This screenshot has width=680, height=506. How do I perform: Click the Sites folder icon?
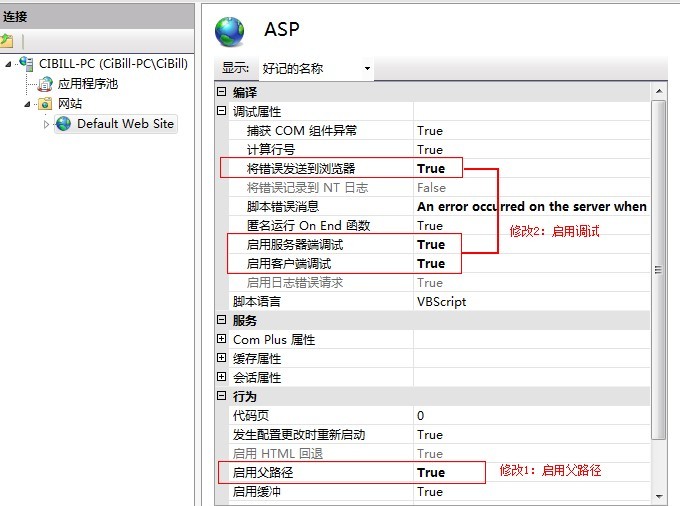click(x=45, y=104)
